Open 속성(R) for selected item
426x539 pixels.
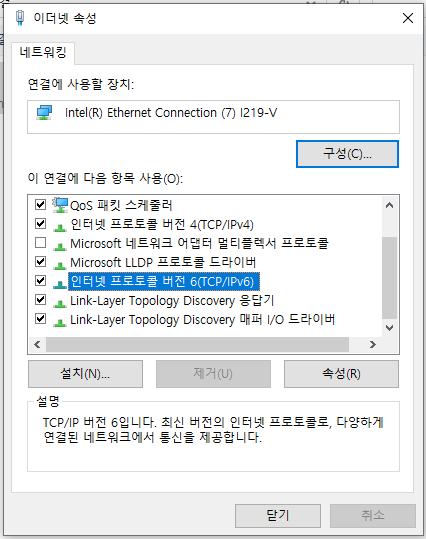[x=341, y=374]
